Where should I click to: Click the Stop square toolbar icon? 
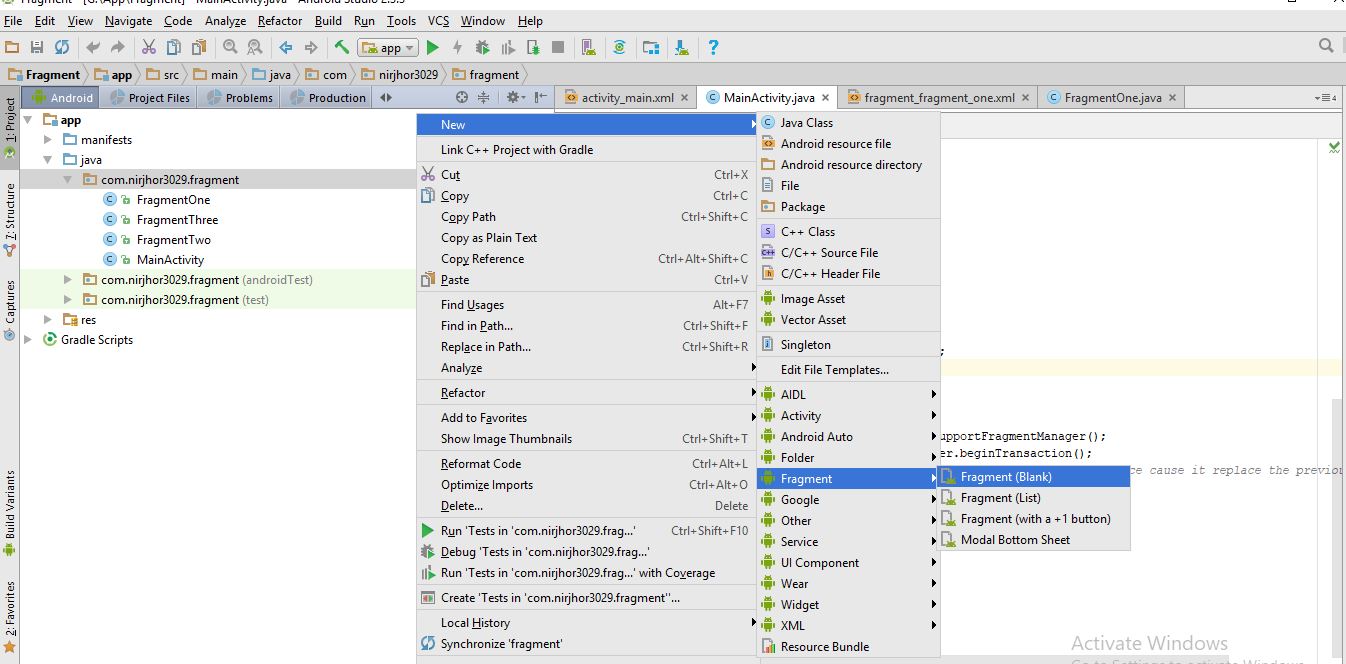[558, 47]
